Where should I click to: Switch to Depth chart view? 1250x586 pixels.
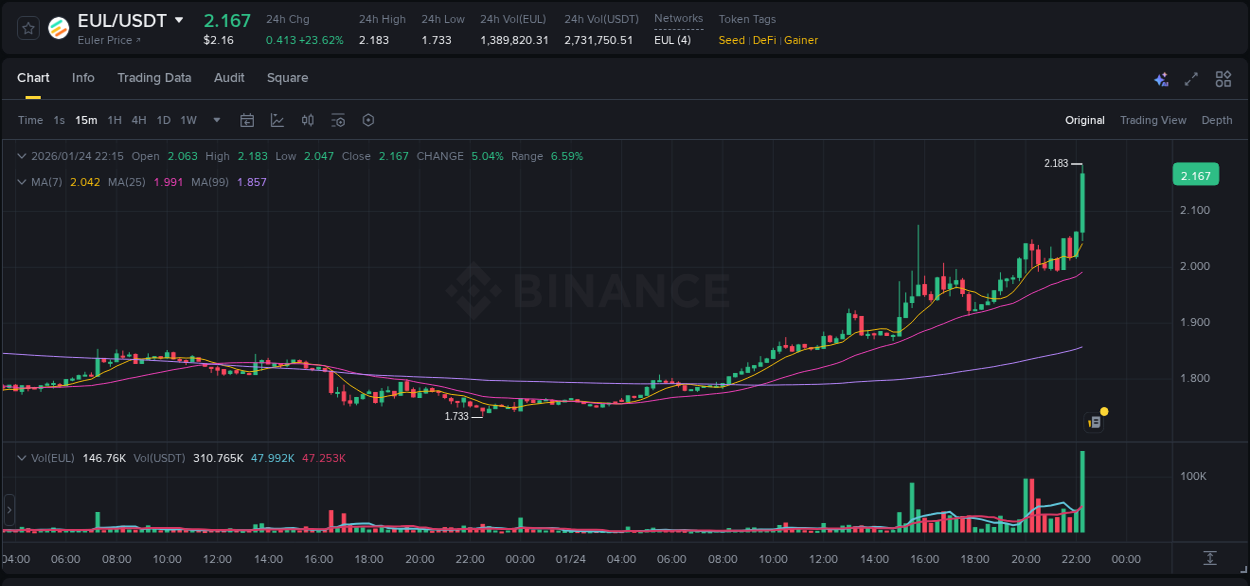pos(1216,120)
